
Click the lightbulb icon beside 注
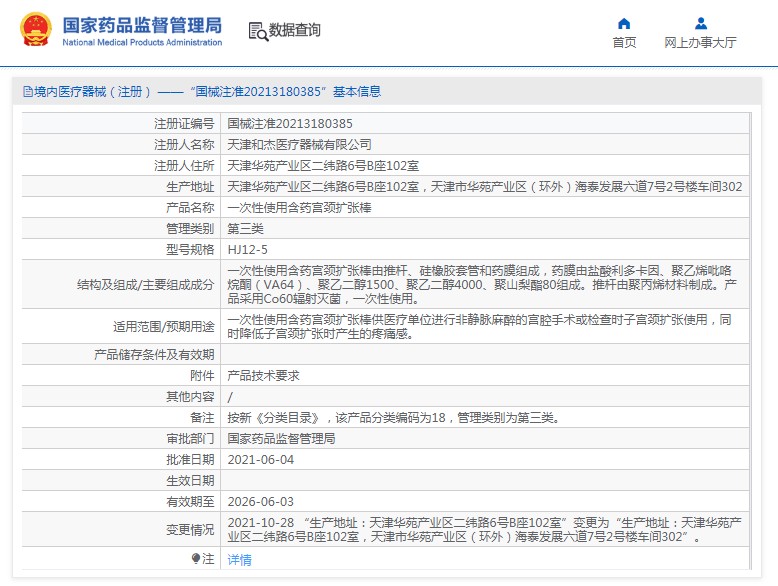(196, 559)
